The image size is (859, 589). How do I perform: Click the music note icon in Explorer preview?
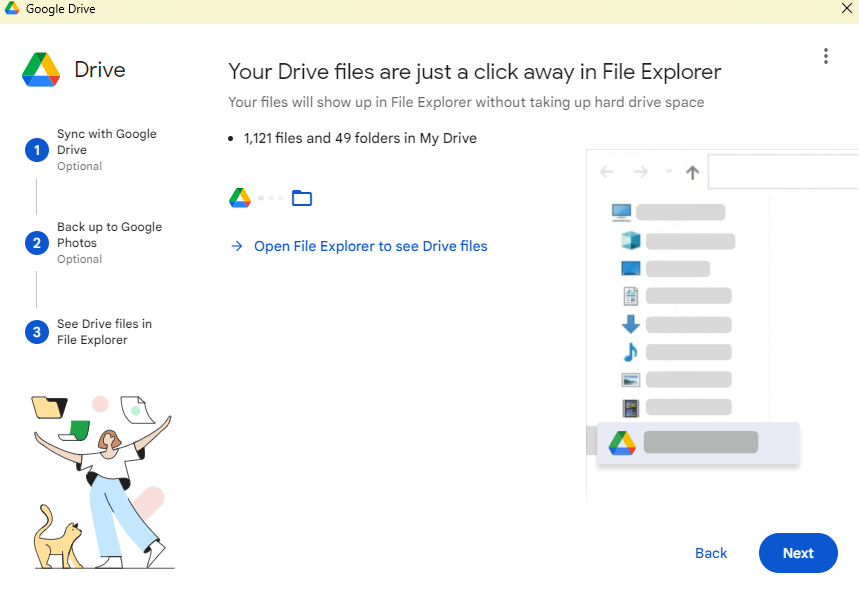coord(631,352)
